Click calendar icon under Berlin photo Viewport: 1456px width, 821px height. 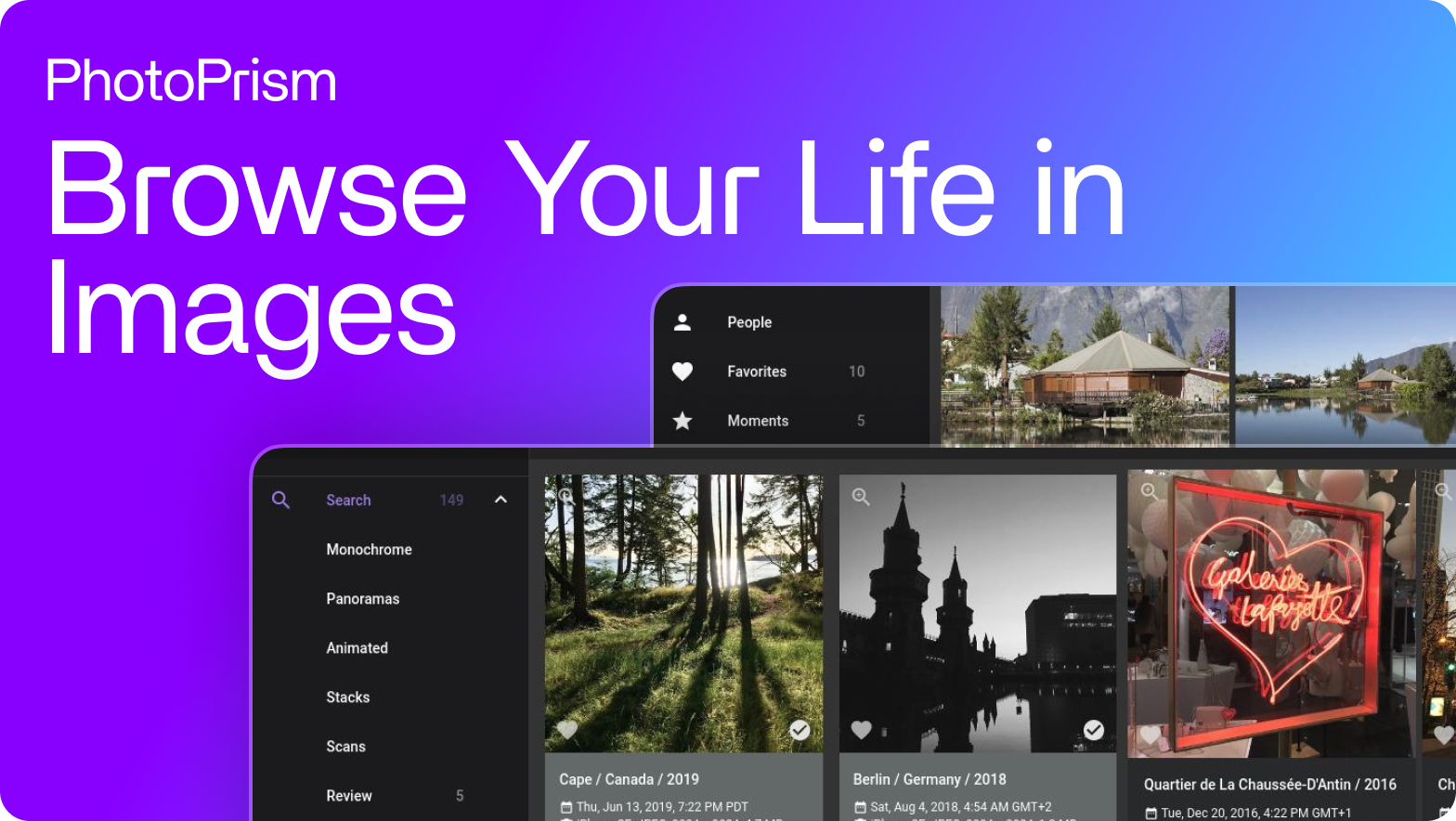coord(860,807)
